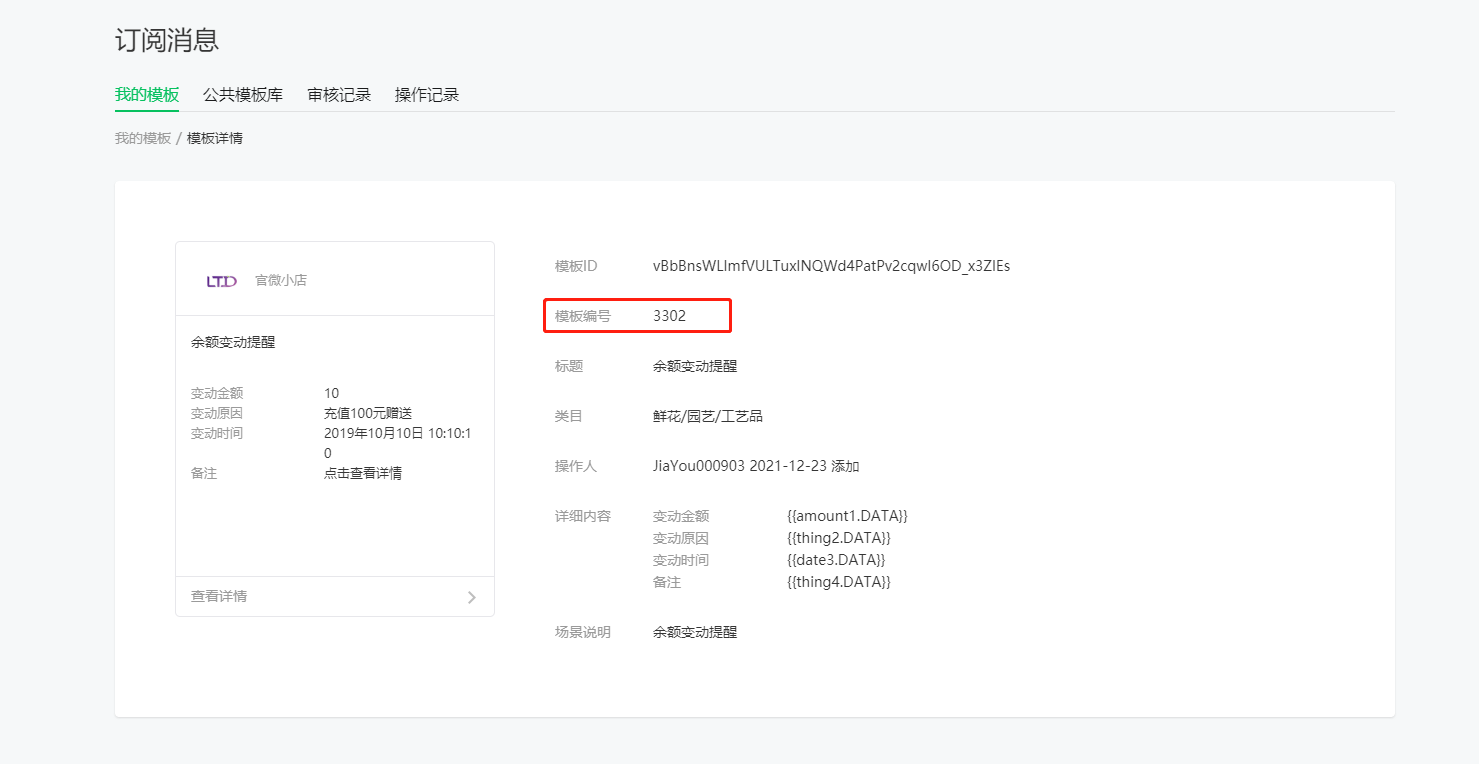Click the 余额变动提醒 title in the preview card
The width and height of the screenshot is (1479, 764).
[233, 342]
